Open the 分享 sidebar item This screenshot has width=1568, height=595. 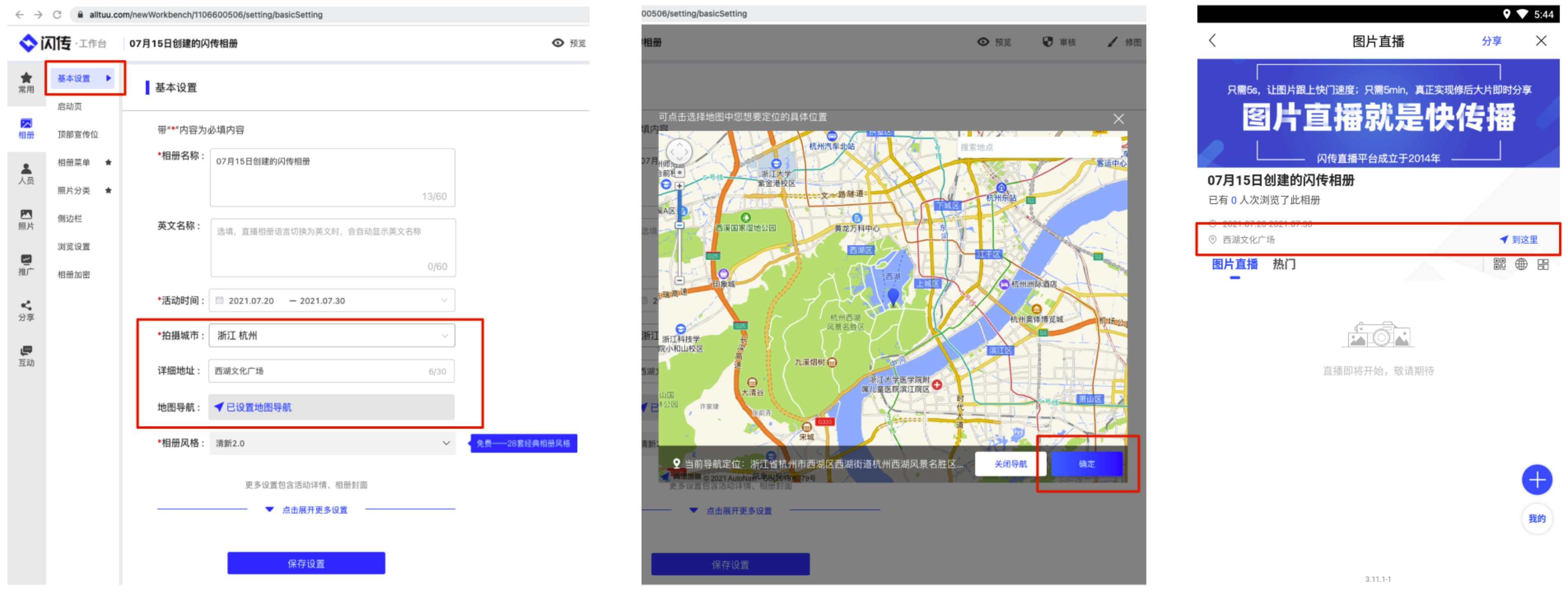coord(26,311)
